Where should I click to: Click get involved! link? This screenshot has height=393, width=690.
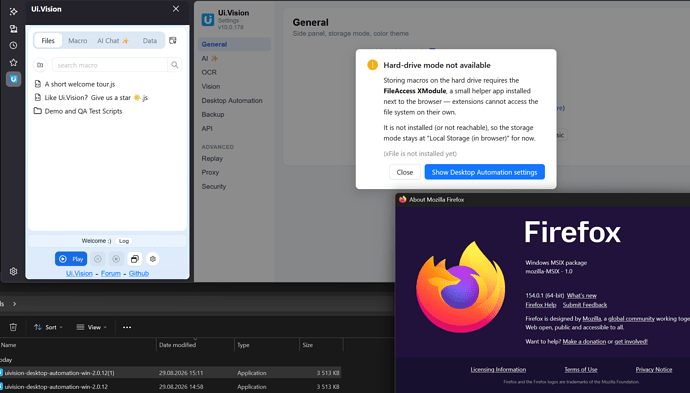tap(631, 342)
